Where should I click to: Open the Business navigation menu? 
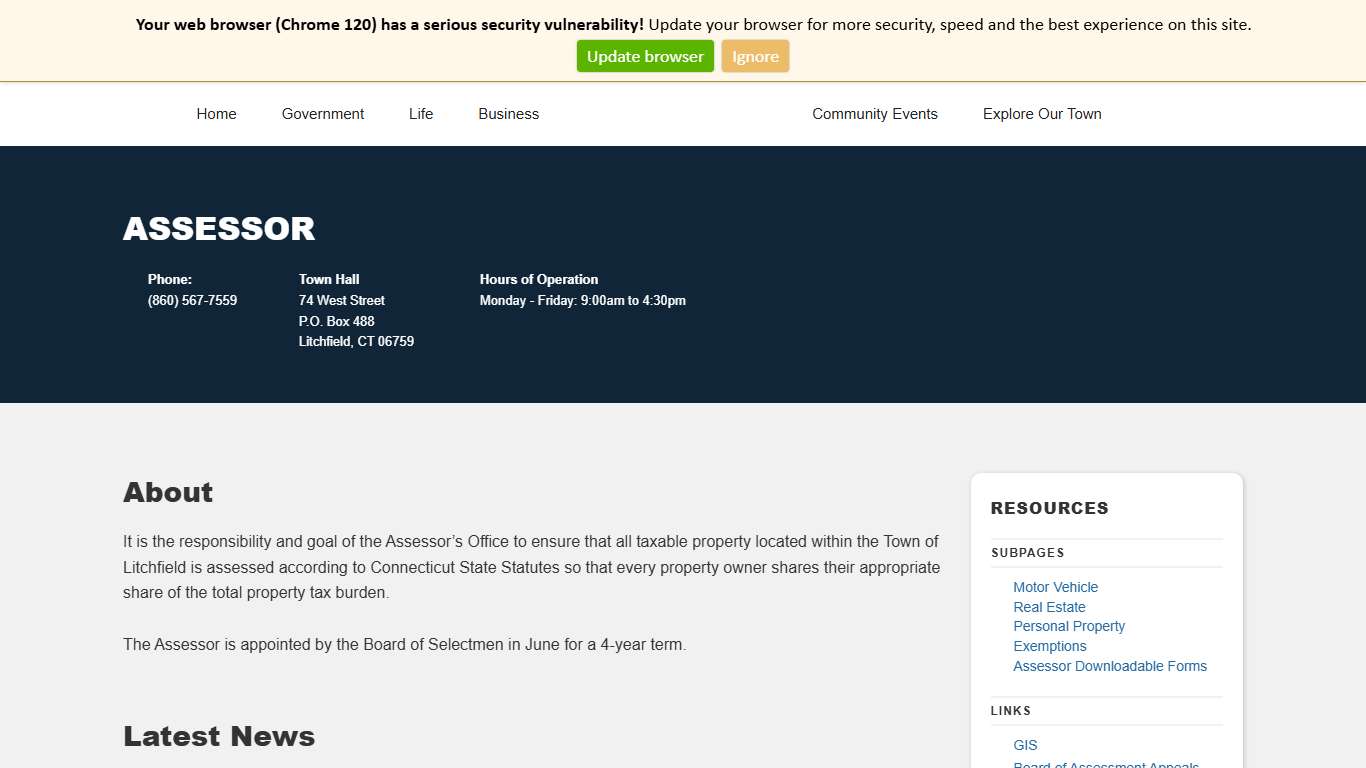coord(508,114)
